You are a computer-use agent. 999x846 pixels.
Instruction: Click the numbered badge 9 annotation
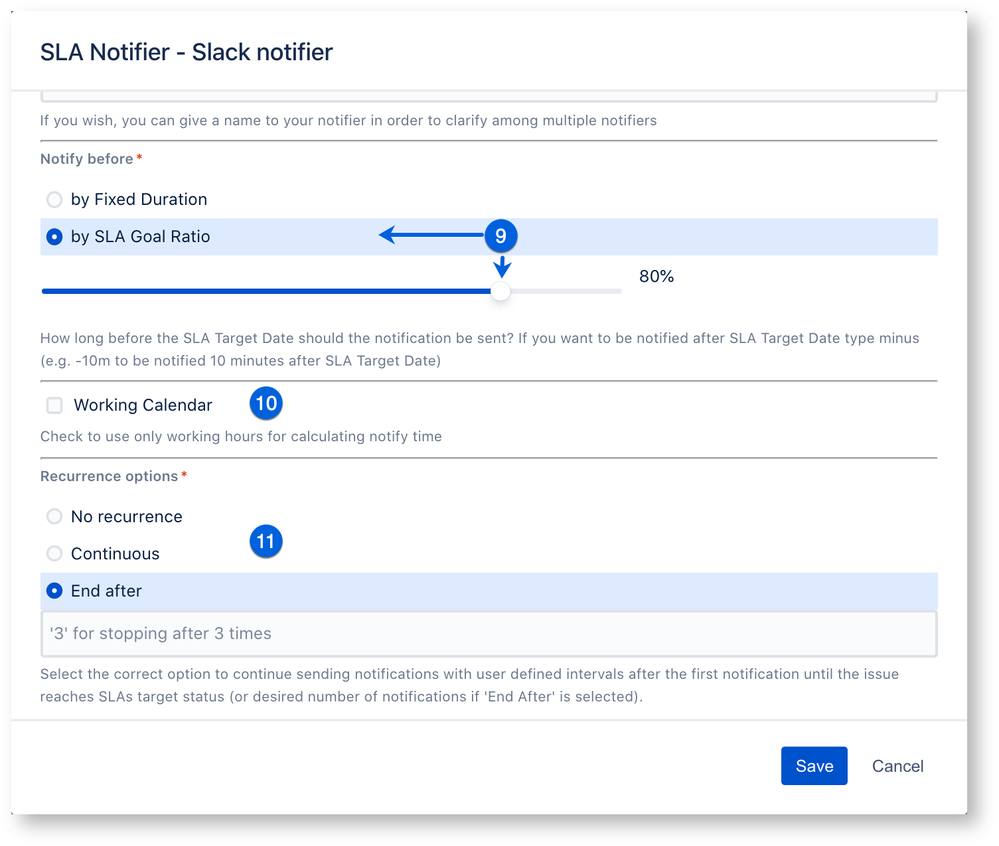501,235
